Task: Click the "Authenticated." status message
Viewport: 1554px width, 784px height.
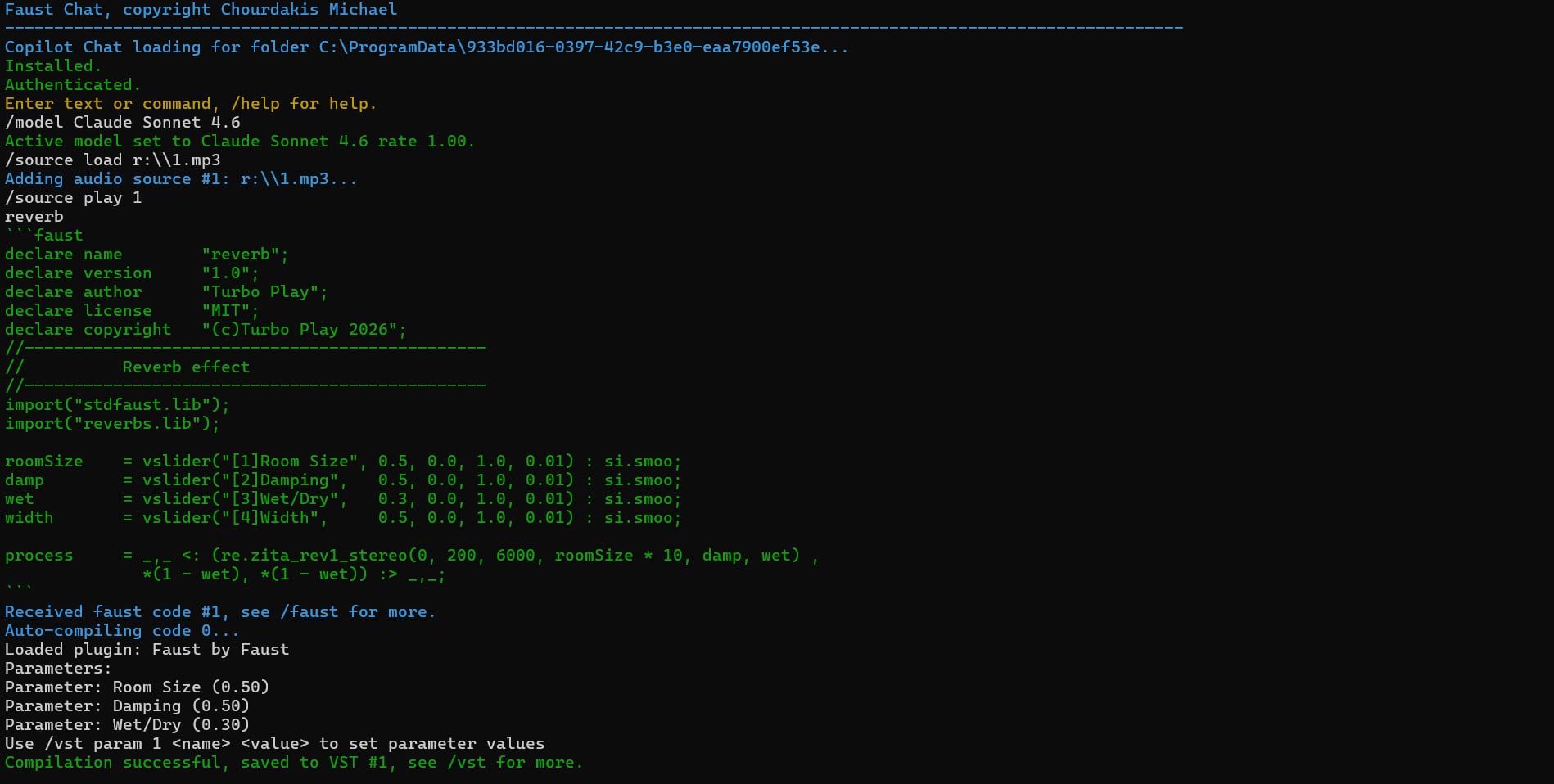Action: click(x=72, y=85)
